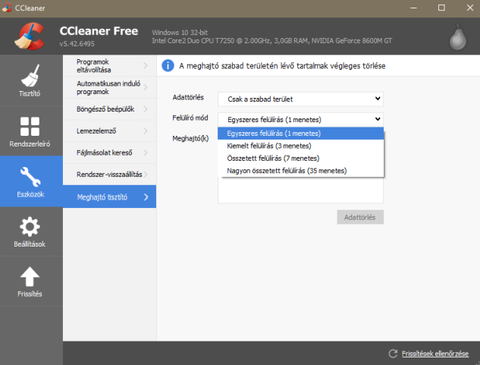The image size is (480, 365).
Task: Click Frissítések ellenőrzése link
Action: tap(435, 354)
